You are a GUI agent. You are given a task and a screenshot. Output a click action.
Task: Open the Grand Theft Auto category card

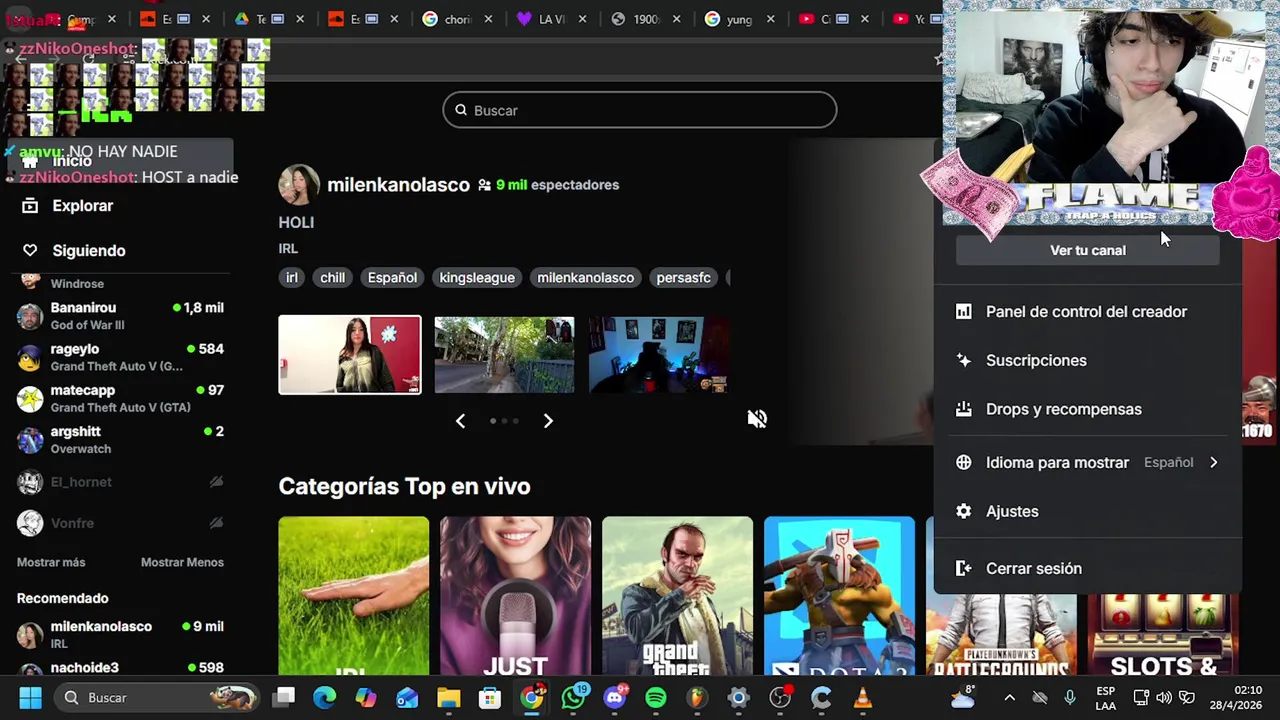[x=677, y=596]
